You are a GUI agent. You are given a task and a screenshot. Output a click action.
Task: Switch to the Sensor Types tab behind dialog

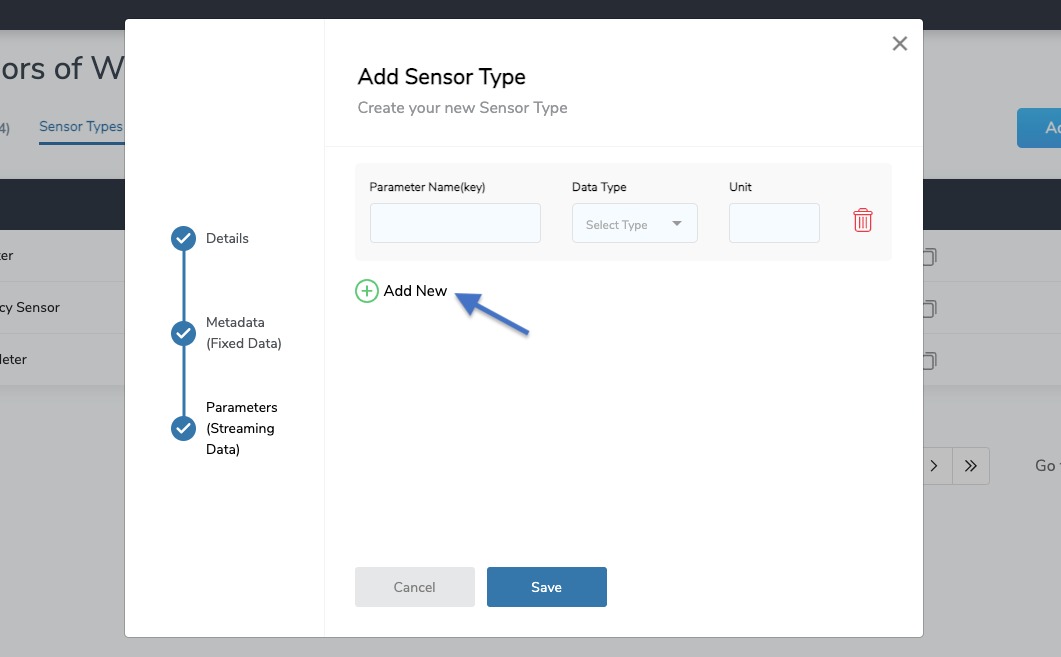tap(81, 127)
